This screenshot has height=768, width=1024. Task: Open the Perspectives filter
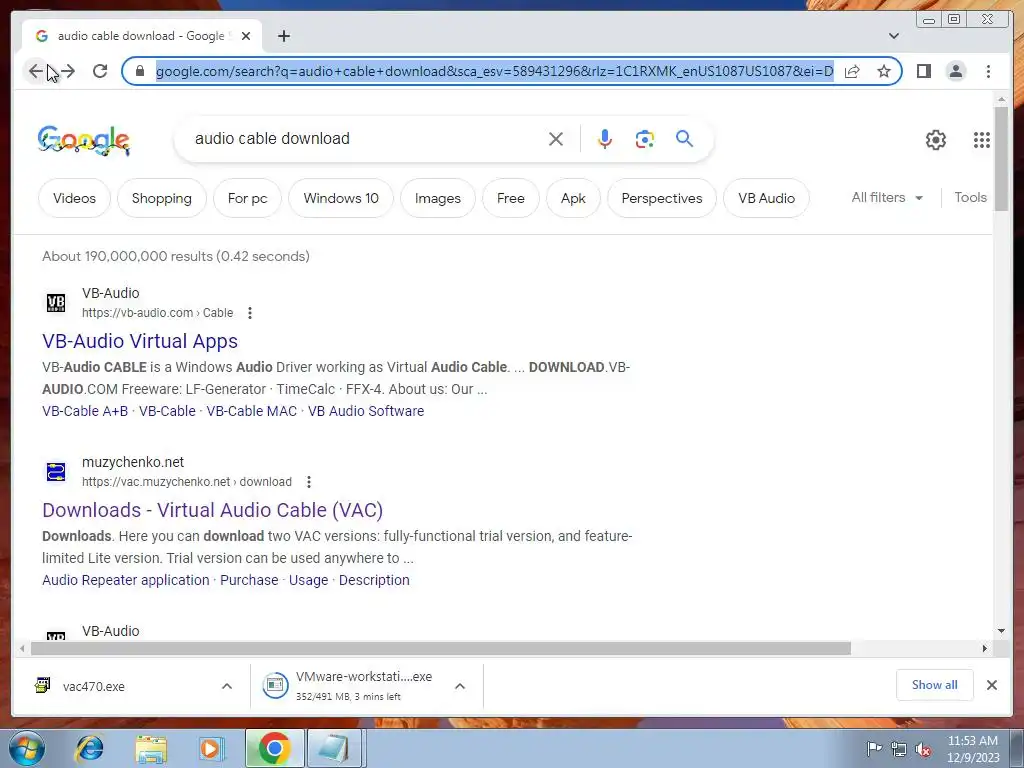662,198
